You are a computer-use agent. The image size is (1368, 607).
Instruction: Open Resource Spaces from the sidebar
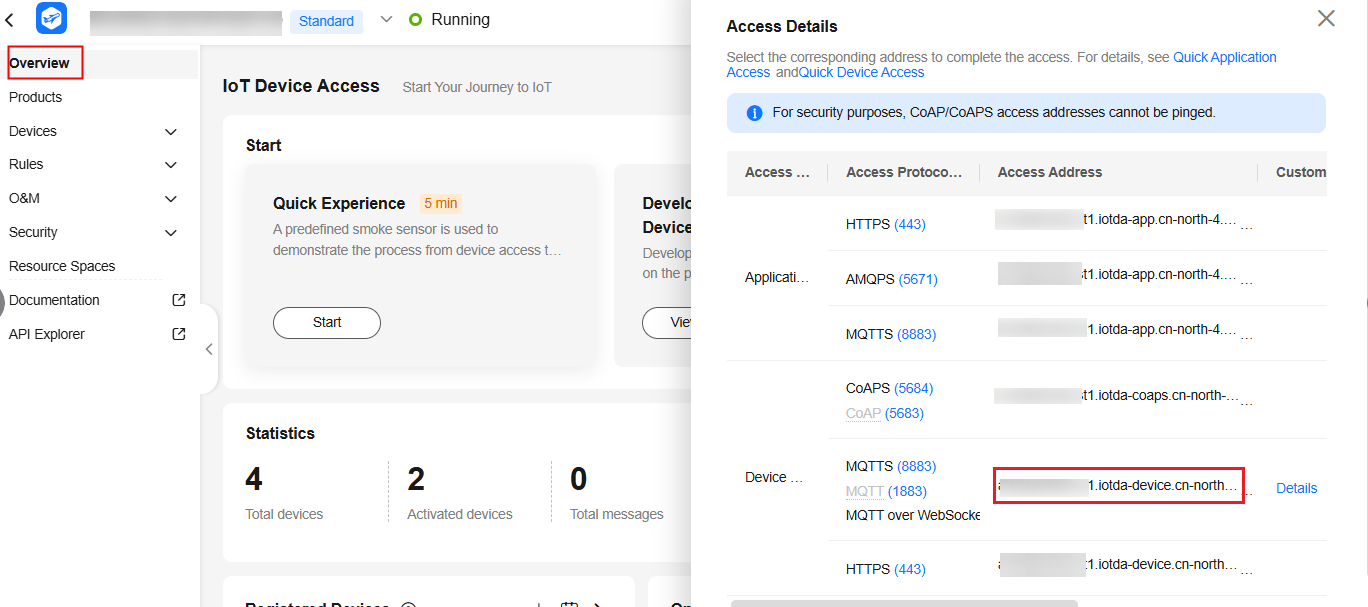click(x=62, y=266)
